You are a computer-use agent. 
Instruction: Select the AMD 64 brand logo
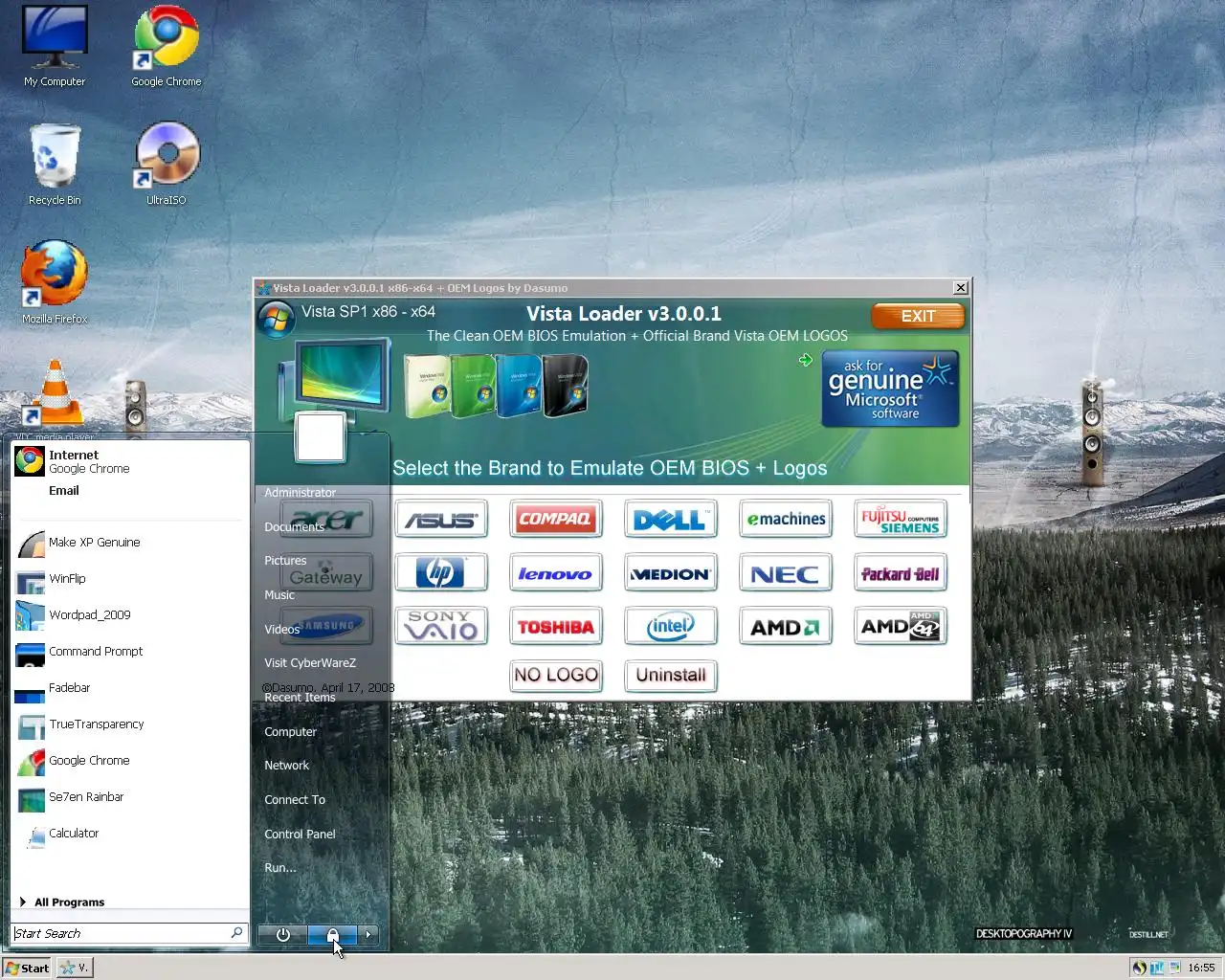[x=900, y=627]
